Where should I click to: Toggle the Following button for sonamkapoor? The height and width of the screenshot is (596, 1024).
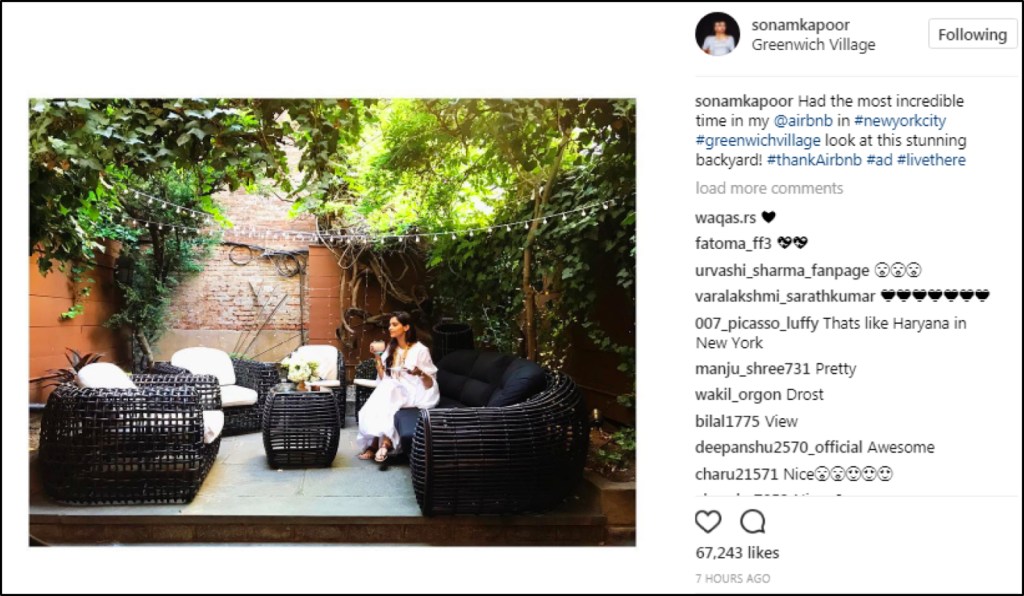click(972, 35)
